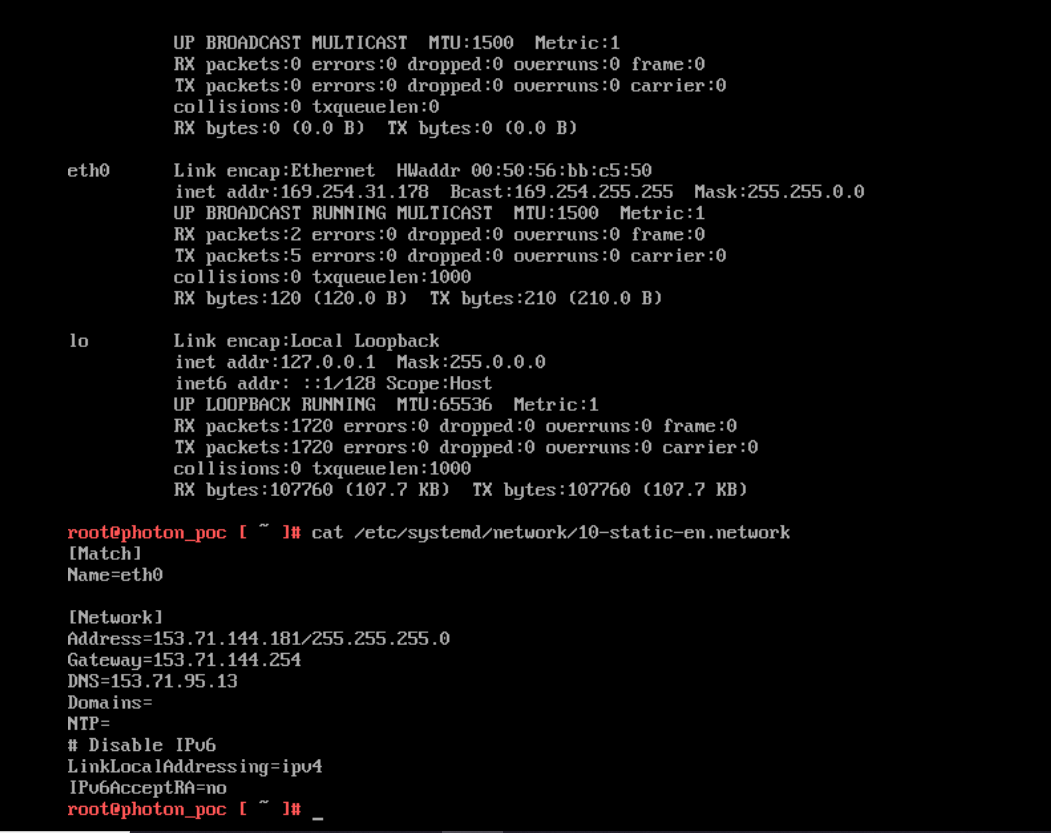This screenshot has width=1051, height=833.
Task: Click the empty NTP= line
Action: (x=88, y=724)
